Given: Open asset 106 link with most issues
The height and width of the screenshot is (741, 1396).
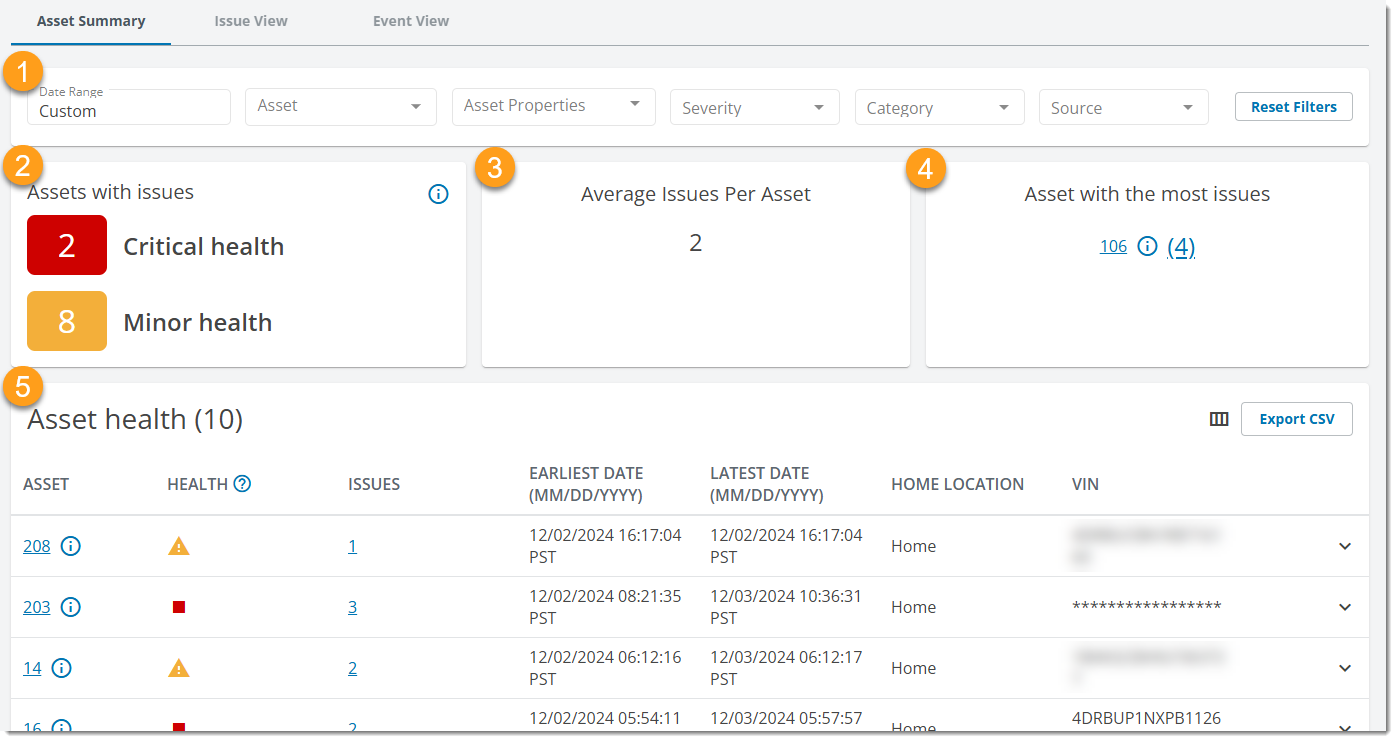Looking at the screenshot, I should coord(1113,246).
